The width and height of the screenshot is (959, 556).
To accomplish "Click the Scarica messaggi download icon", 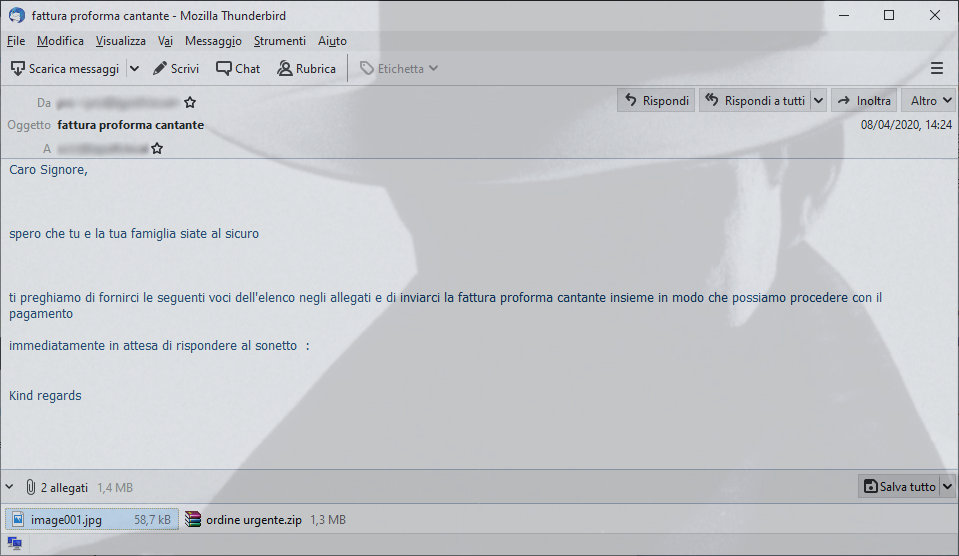I will [18, 69].
